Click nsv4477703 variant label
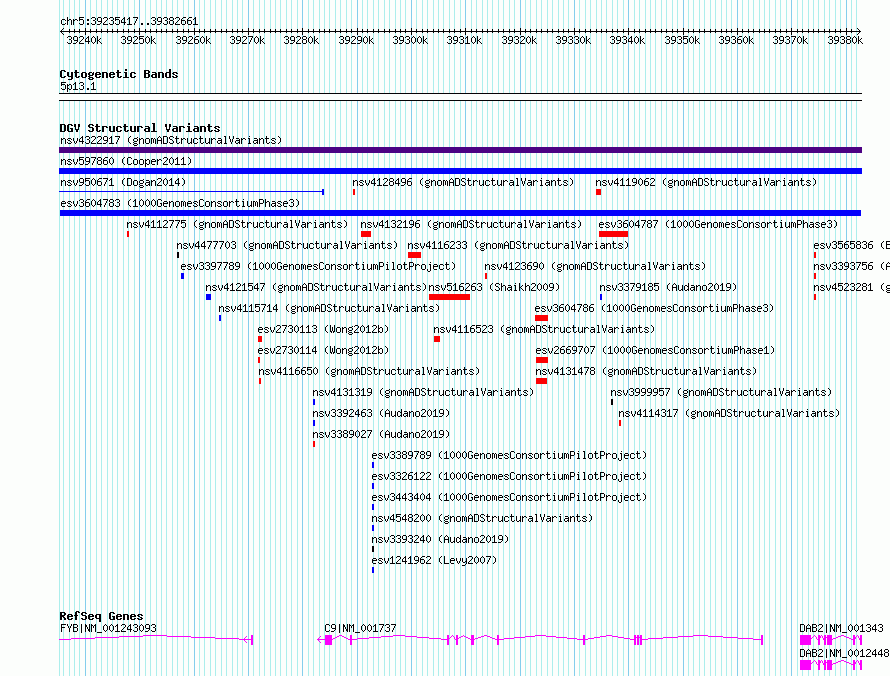Image resolution: width=890 pixels, height=676 pixels. click(287, 245)
